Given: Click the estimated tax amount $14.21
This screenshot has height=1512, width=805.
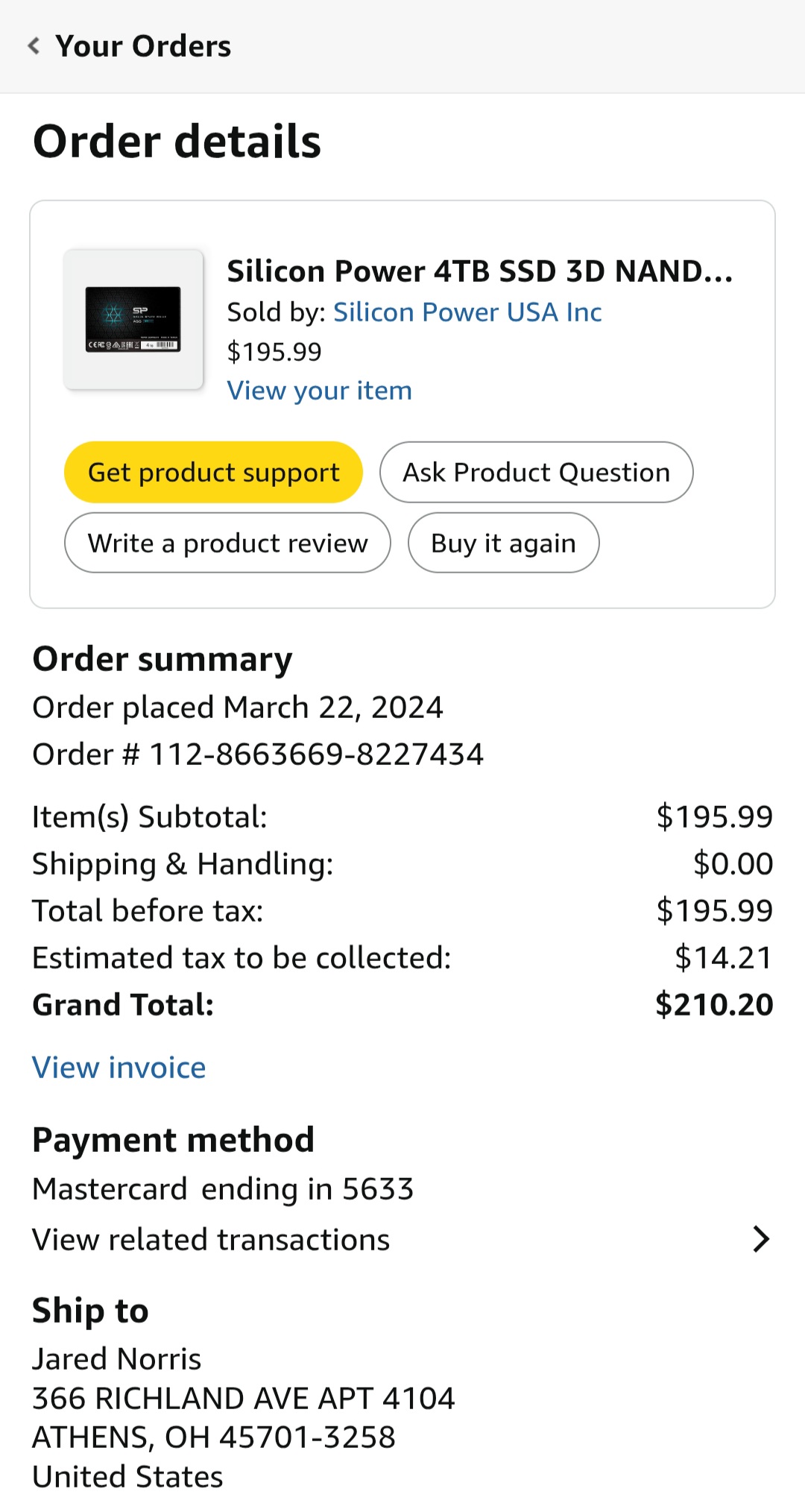Looking at the screenshot, I should click(x=723, y=958).
